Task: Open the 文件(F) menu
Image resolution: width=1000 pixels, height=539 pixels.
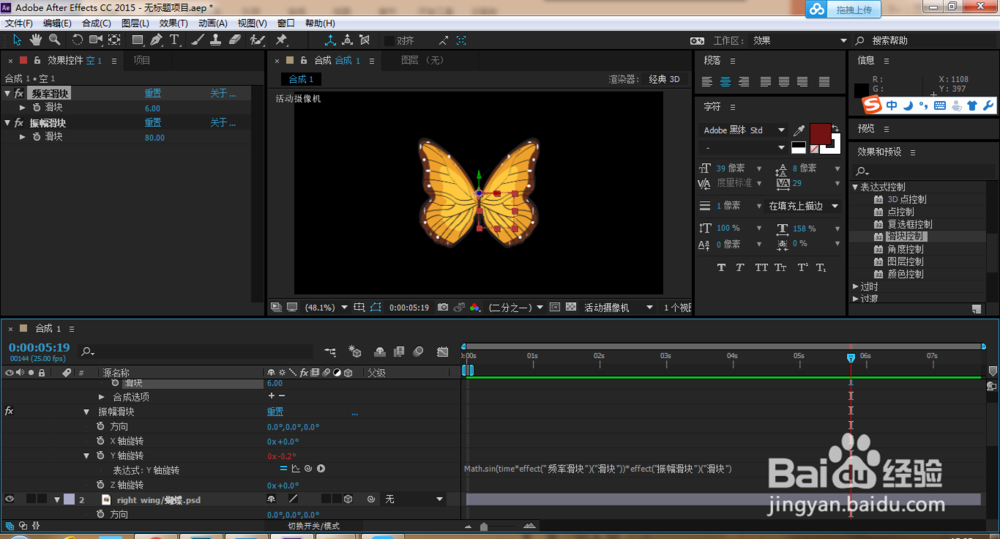Action: click(19, 23)
